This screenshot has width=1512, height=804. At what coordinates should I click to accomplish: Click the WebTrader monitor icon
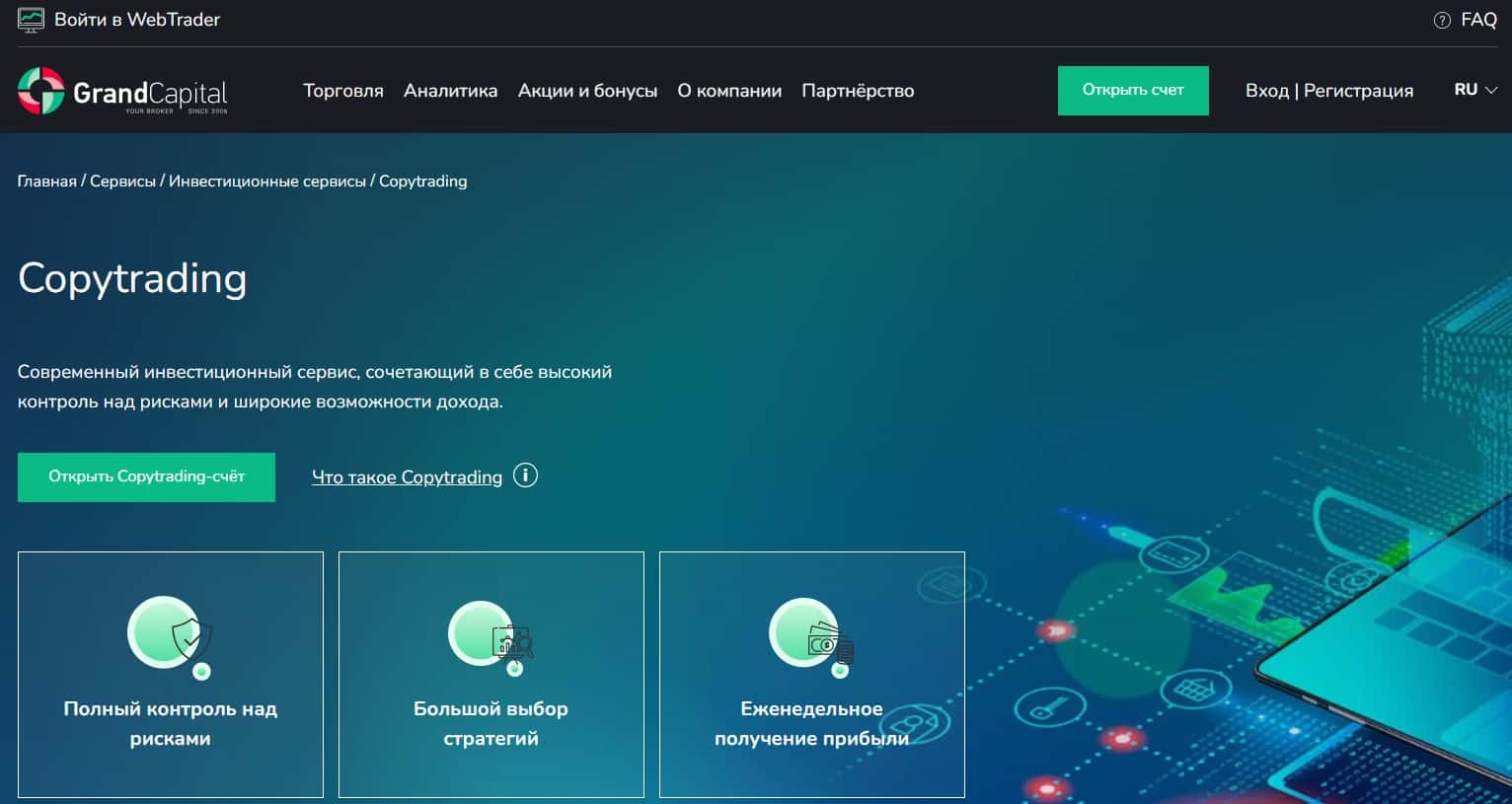click(31, 20)
